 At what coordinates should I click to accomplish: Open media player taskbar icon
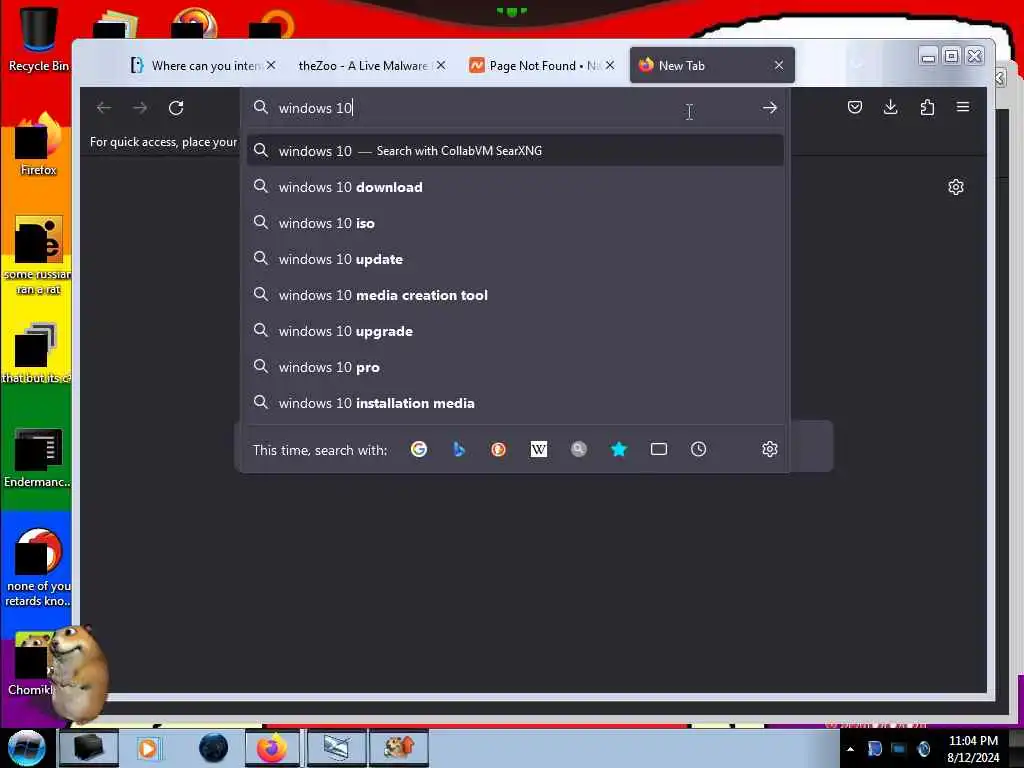(x=148, y=748)
